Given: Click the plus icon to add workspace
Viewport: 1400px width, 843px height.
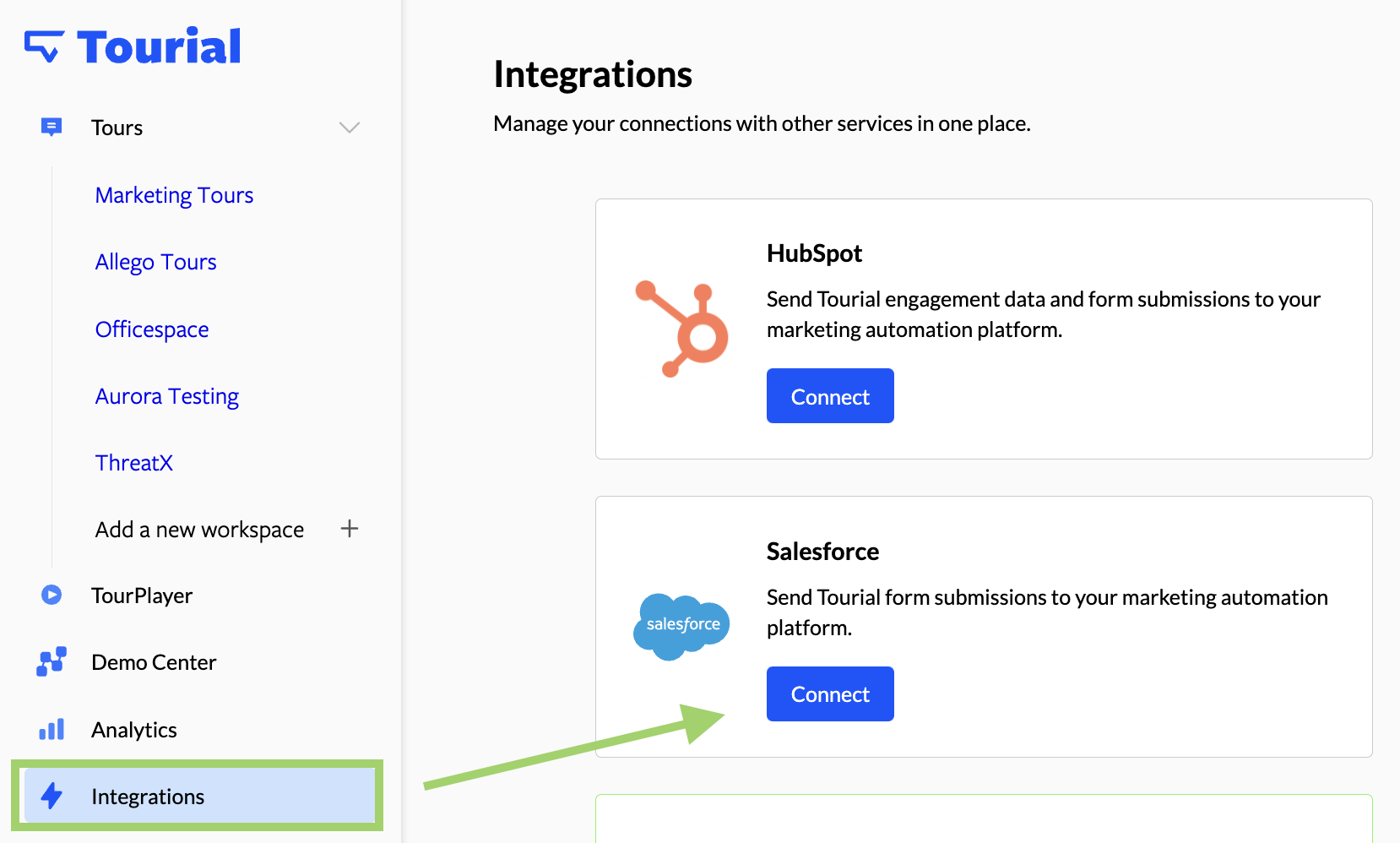Looking at the screenshot, I should [x=350, y=529].
